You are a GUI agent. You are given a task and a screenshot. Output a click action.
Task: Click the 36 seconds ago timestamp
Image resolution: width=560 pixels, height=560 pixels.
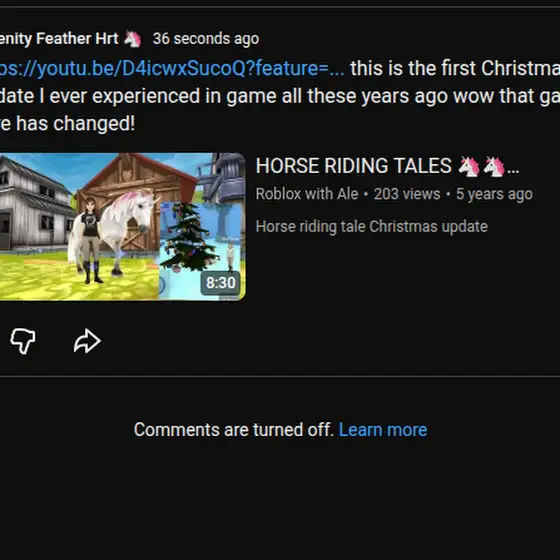click(x=206, y=39)
